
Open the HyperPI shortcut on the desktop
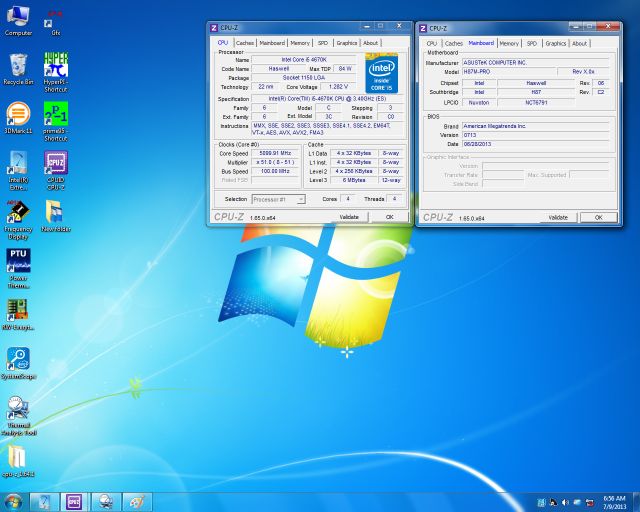(x=56, y=66)
